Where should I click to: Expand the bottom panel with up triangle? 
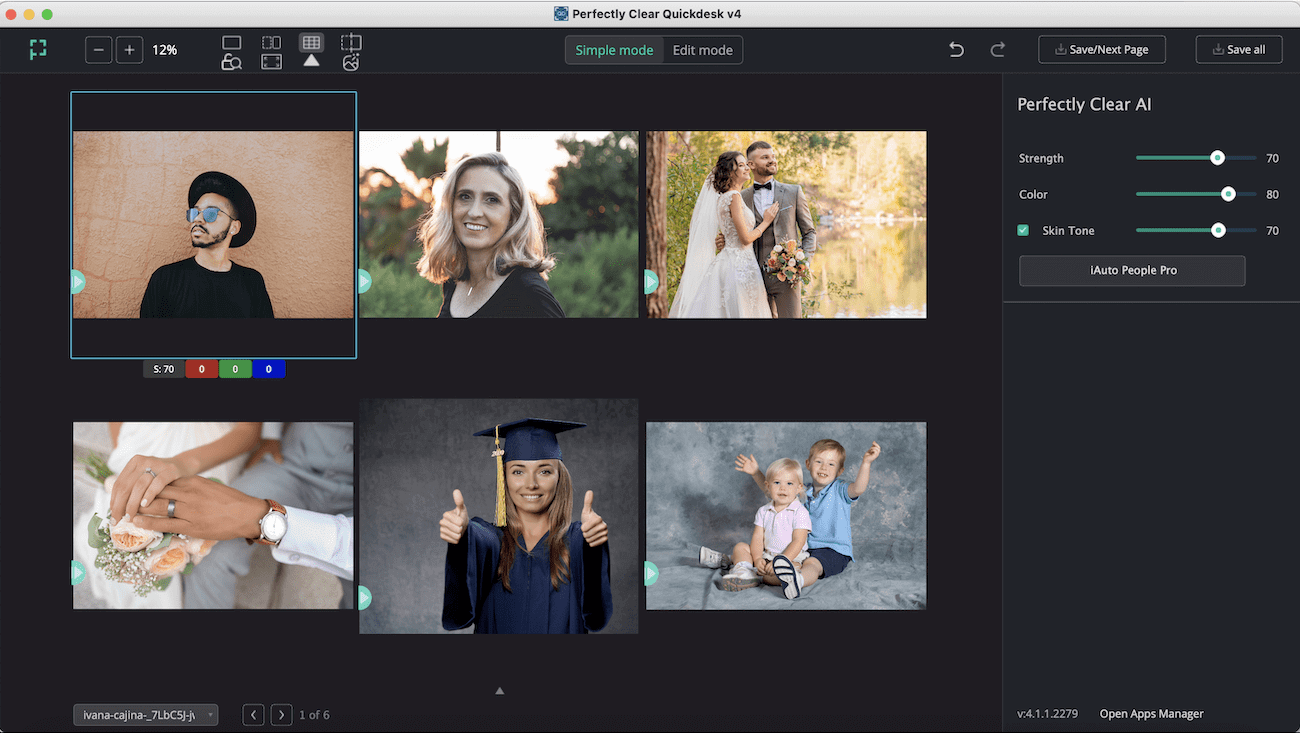pyautogui.click(x=500, y=691)
